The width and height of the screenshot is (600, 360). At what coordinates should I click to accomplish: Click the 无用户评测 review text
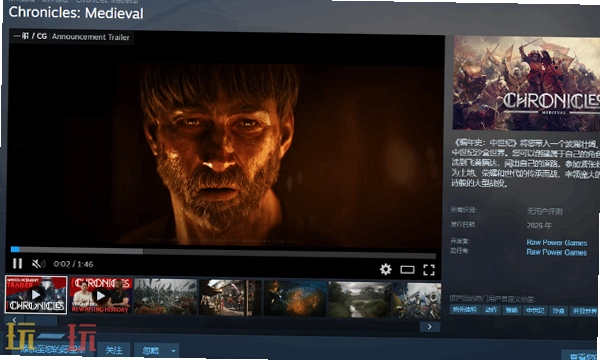(x=545, y=211)
